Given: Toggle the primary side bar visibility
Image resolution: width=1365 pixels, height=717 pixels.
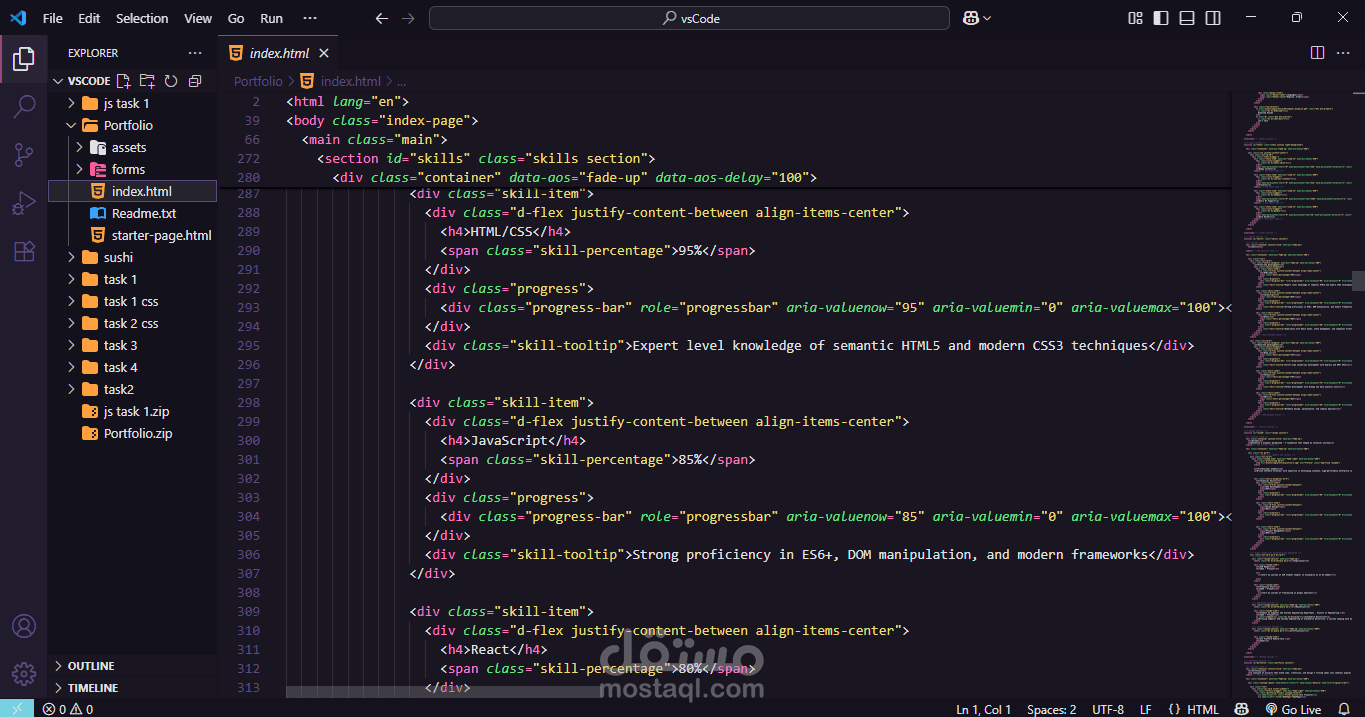Looking at the screenshot, I should point(1161,18).
